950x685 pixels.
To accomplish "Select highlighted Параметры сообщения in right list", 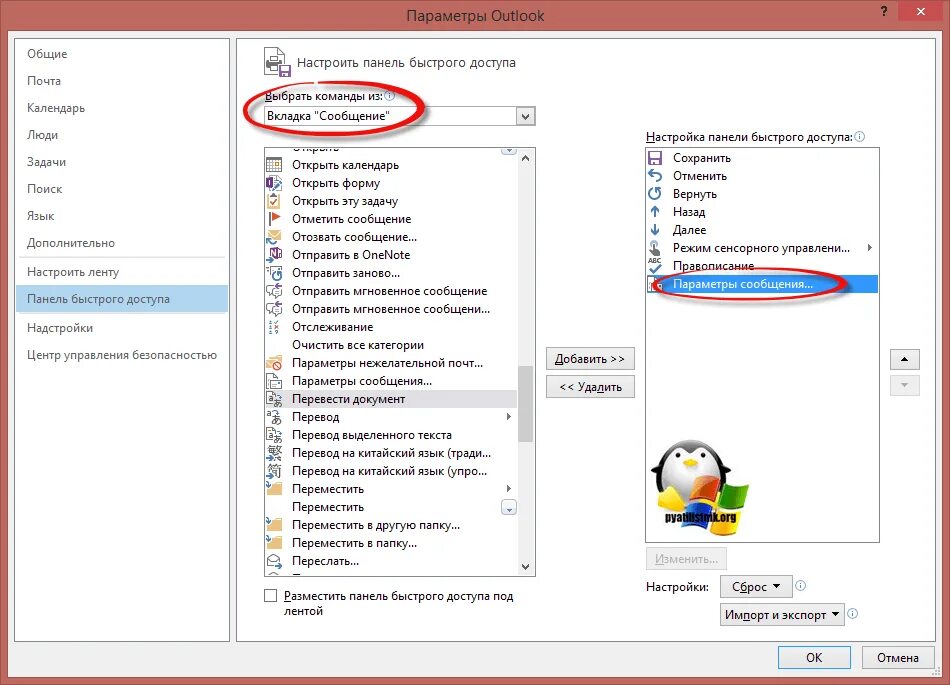I will [762, 284].
